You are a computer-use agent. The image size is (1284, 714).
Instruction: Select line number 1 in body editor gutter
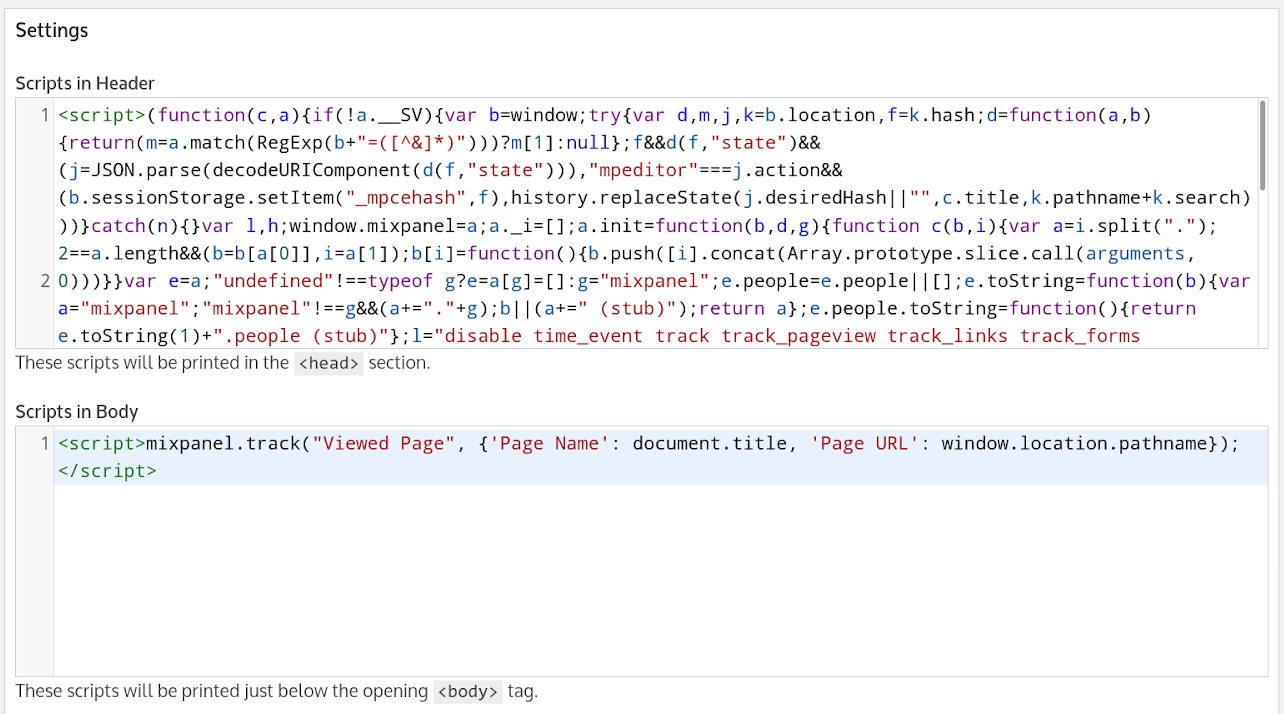coord(45,443)
